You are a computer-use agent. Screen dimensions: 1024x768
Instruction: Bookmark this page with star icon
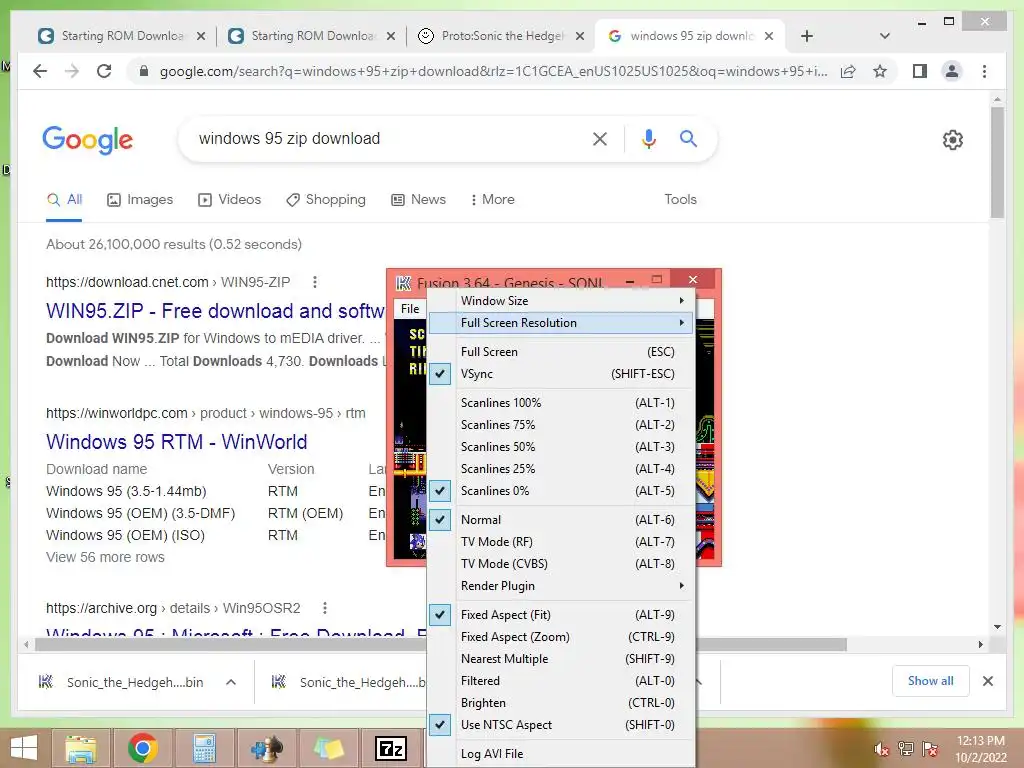(x=880, y=71)
